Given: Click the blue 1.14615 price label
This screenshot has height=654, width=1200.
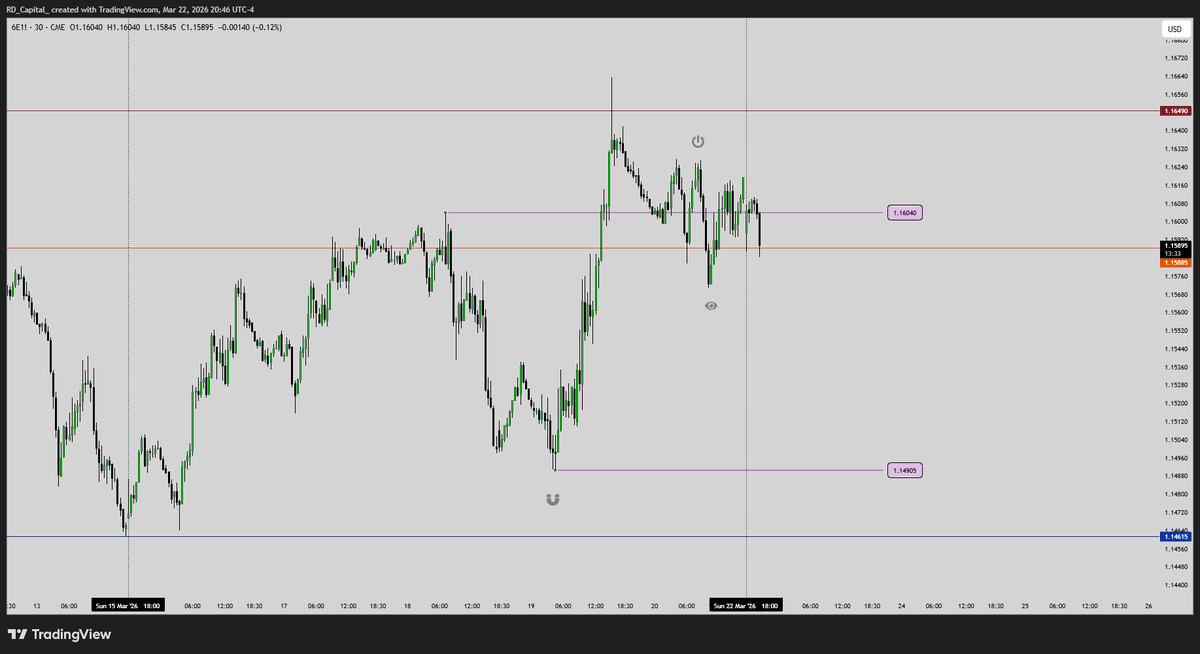Looking at the screenshot, I should coord(1175,537).
